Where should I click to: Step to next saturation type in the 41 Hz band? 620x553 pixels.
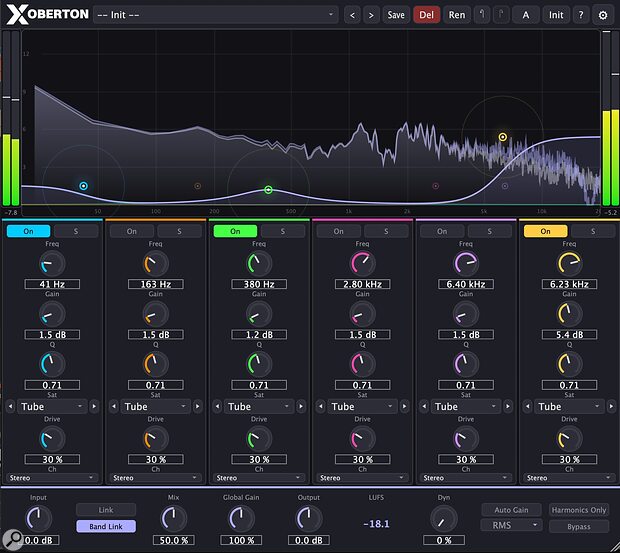coord(94,406)
